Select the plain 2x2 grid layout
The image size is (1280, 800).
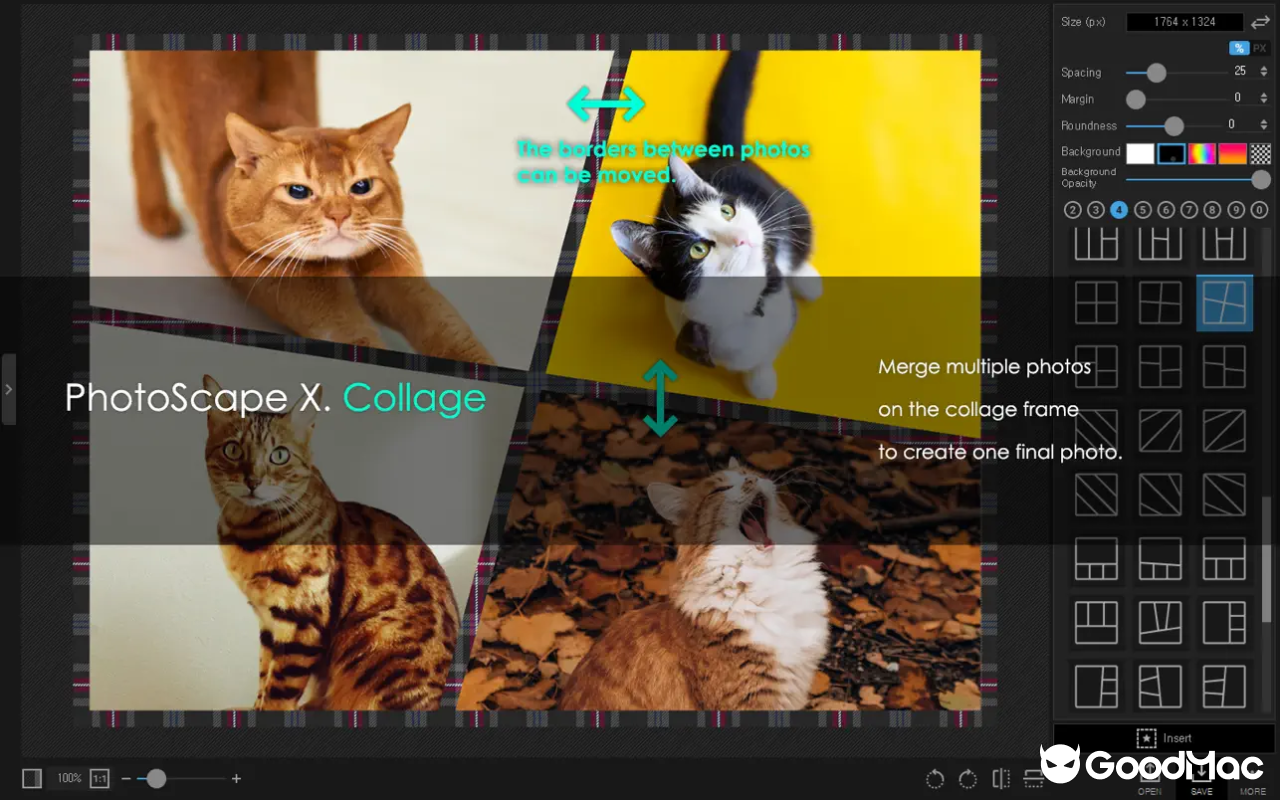[x=1096, y=303]
